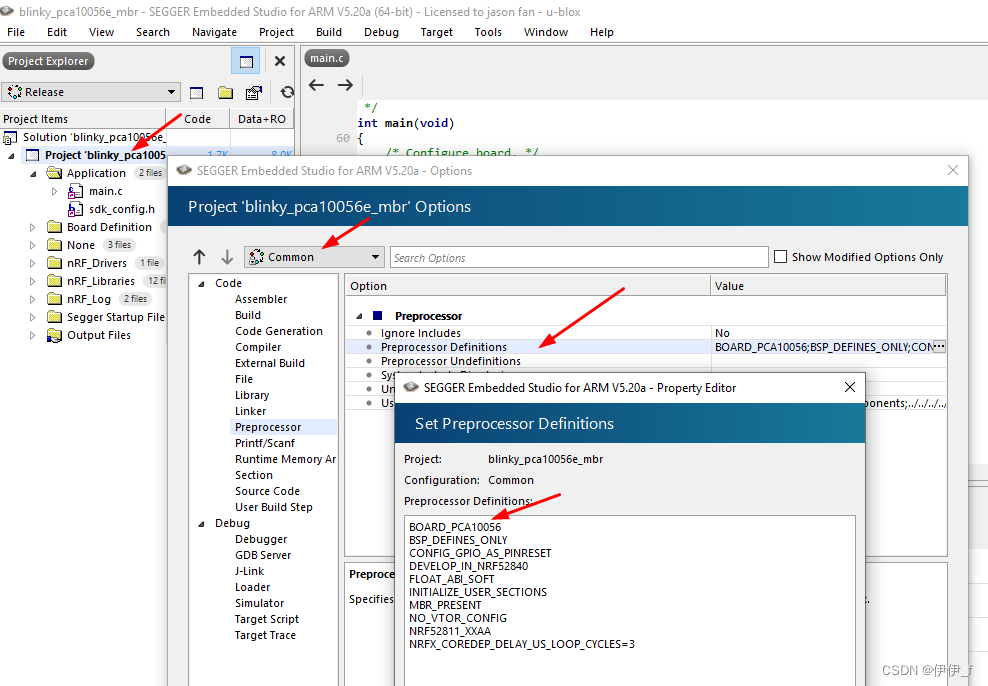The image size is (988, 686).
Task: Close the Property Editor dialog
Action: [x=849, y=387]
